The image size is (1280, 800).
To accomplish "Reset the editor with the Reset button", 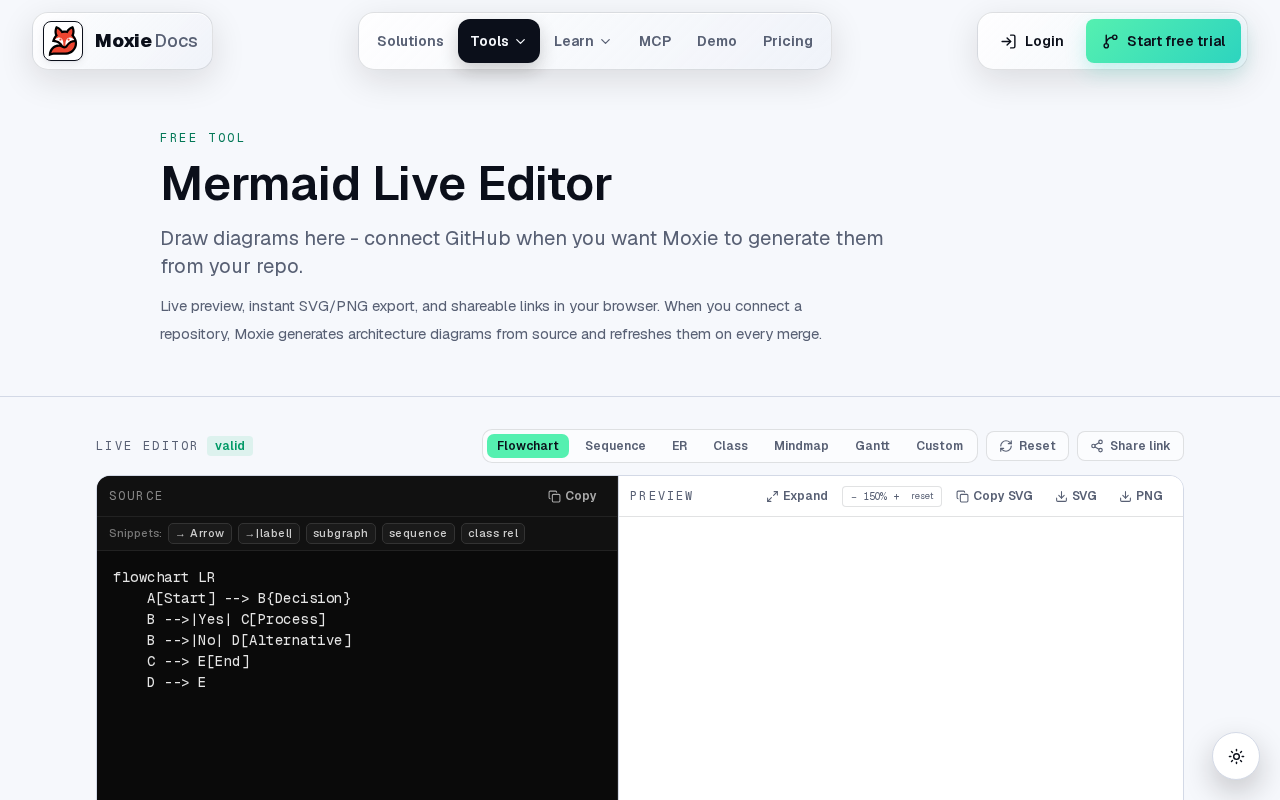I will coord(1027,446).
